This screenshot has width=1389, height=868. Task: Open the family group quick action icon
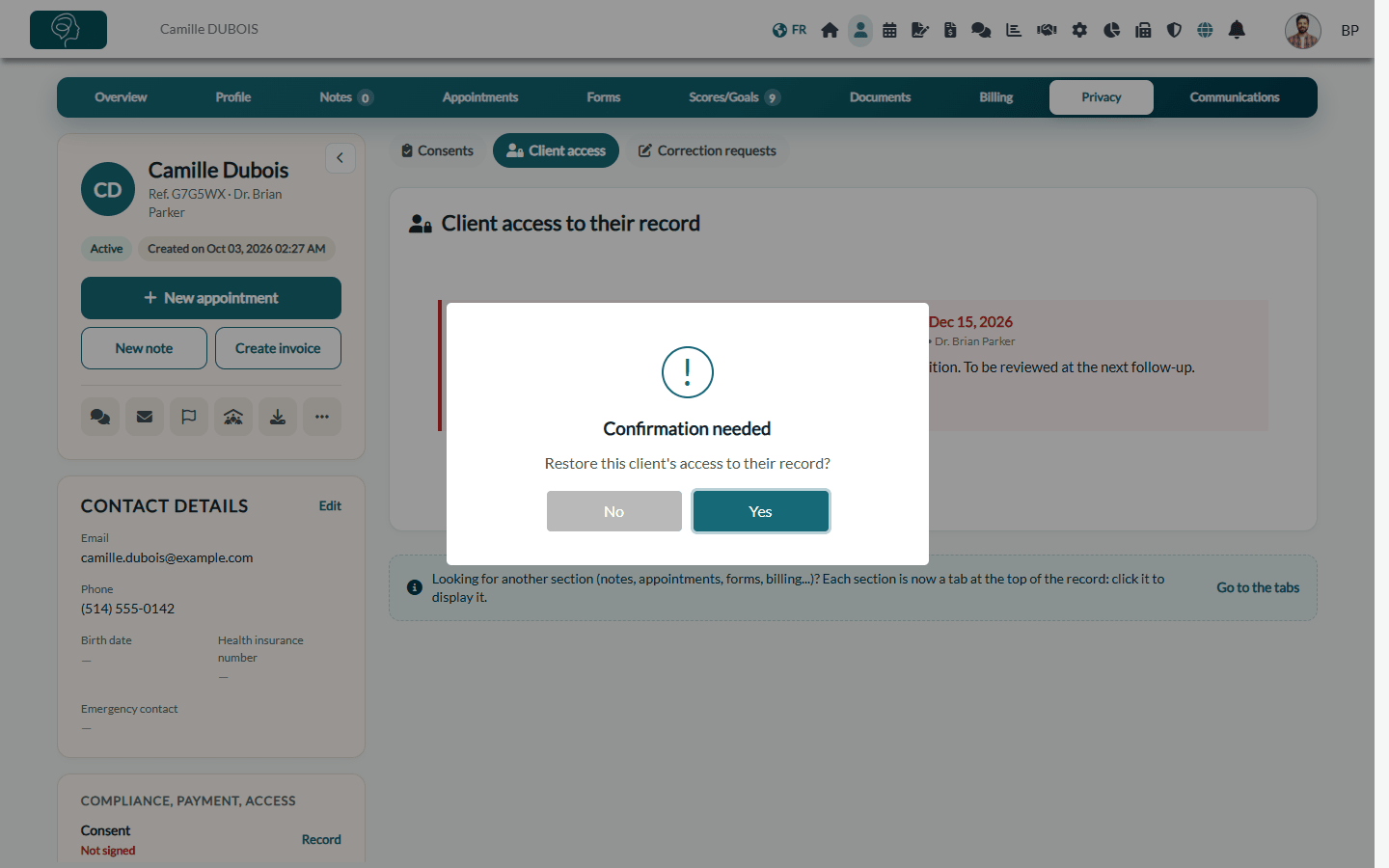pyautogui.click(x=233, y=417)
